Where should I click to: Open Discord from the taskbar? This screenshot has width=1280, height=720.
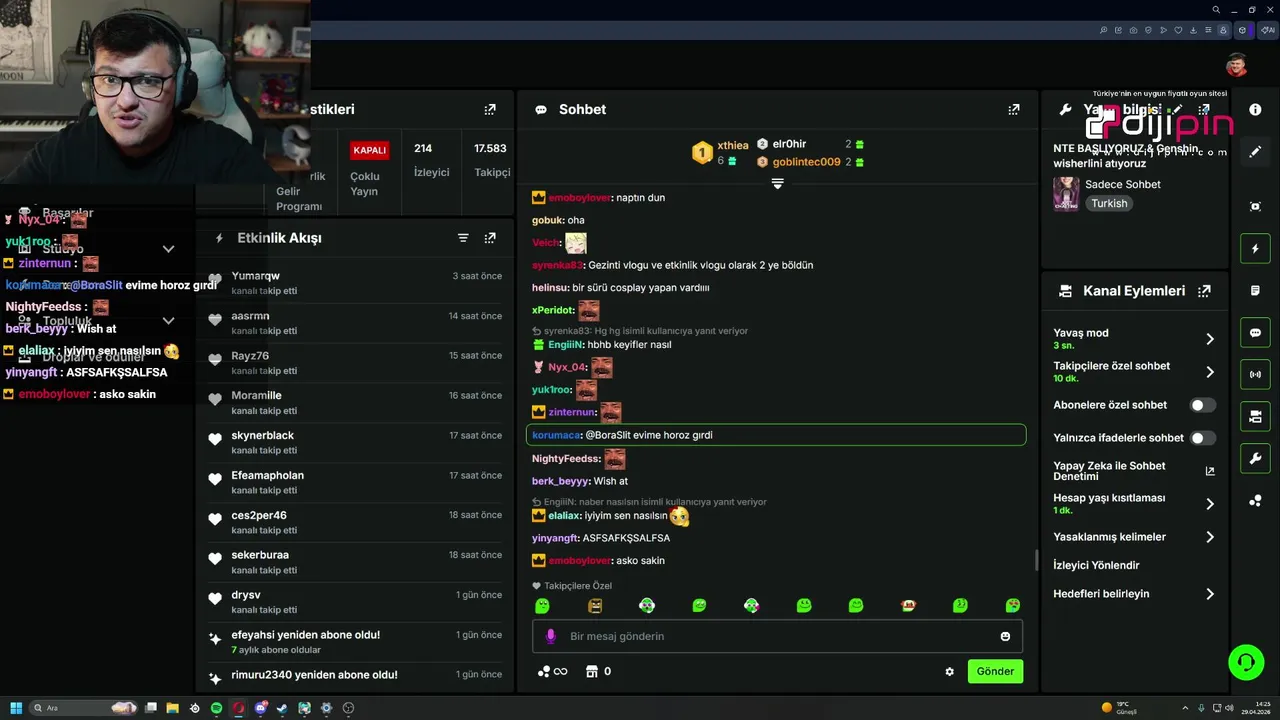tap(260, 708)
